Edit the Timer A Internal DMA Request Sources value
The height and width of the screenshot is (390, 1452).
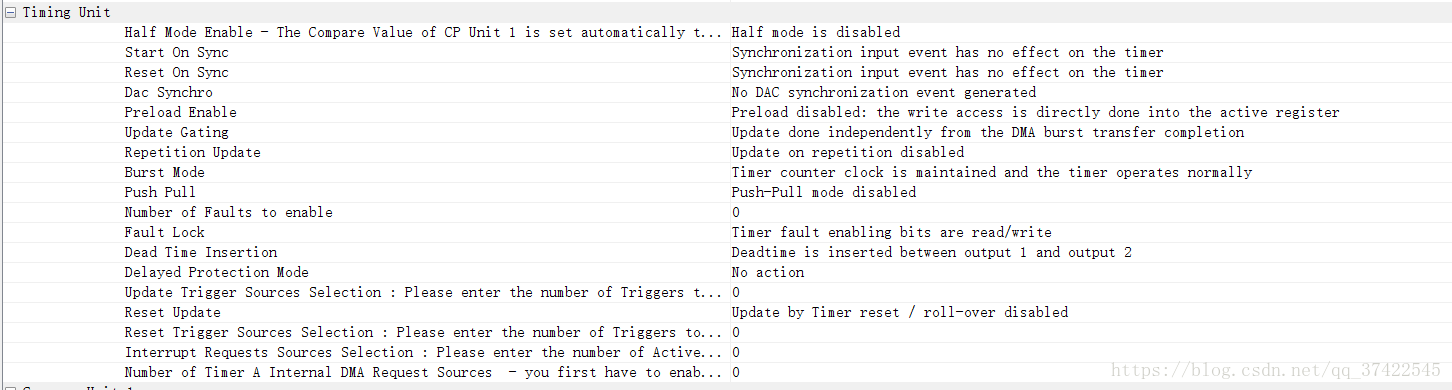coord(1088,372)
